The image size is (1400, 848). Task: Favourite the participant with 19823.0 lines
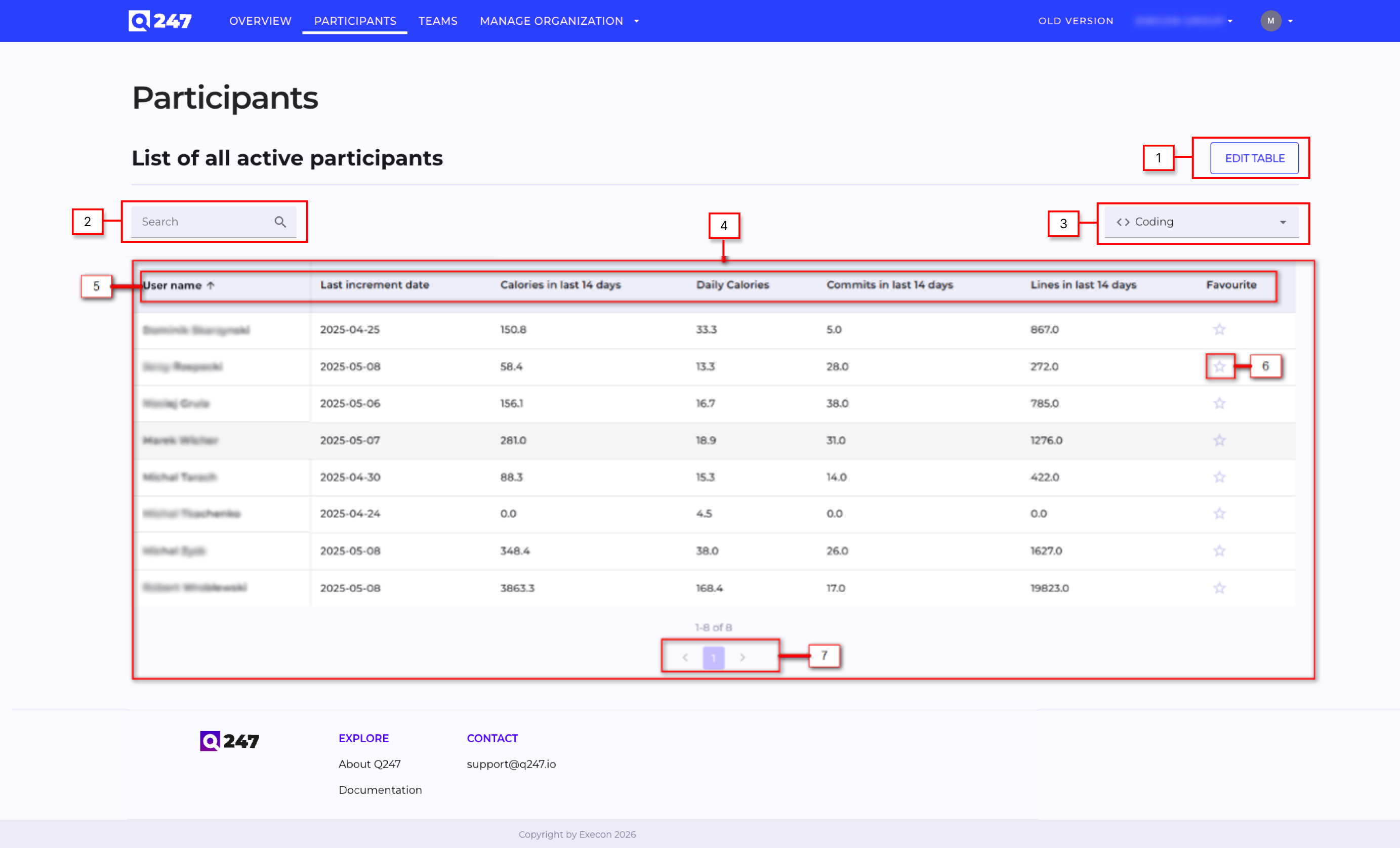[x=1219, y=588]
